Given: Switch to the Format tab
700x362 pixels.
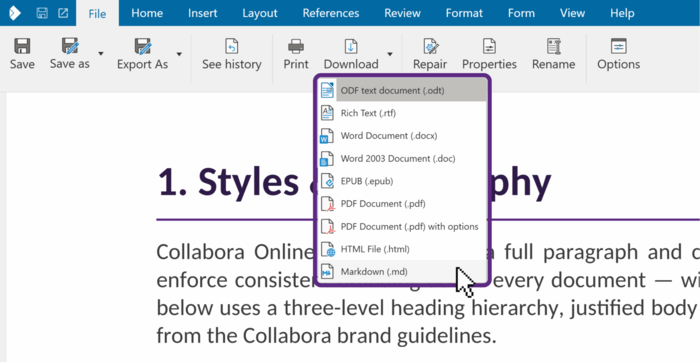Looking at the screenshot, I should pos(464,13).
